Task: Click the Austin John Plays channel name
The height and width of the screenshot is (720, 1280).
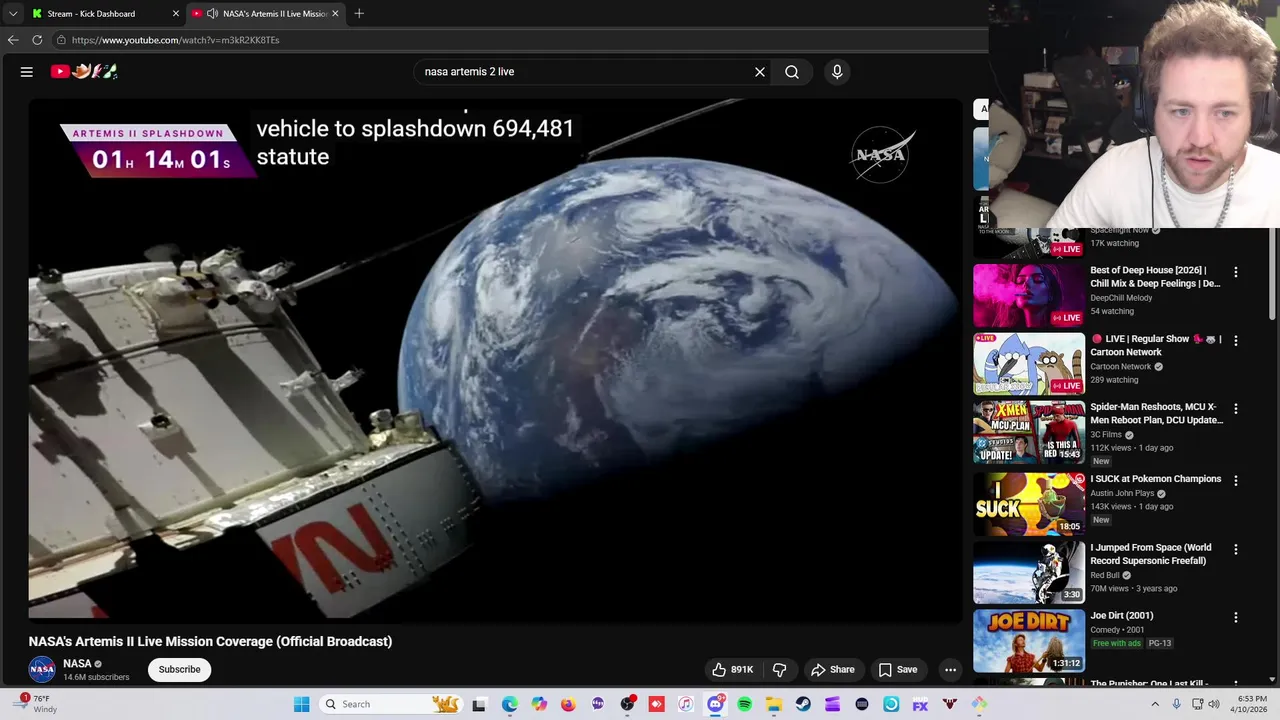Action: [x=1122, y=493]
